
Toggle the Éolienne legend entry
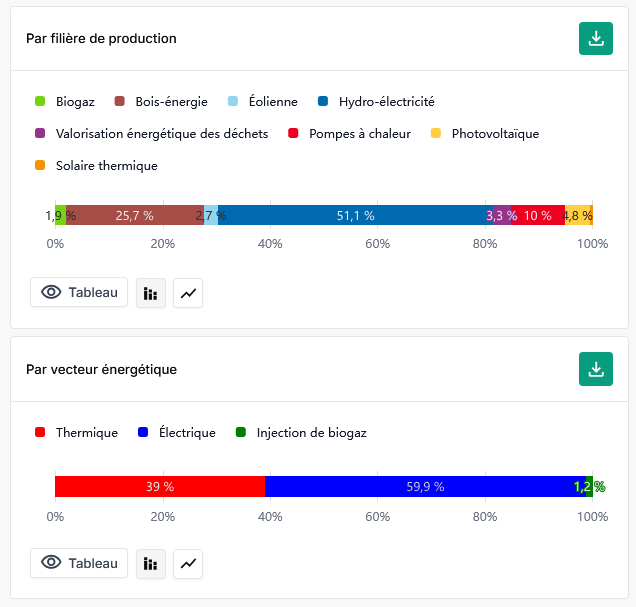click(x=263, y=101)
